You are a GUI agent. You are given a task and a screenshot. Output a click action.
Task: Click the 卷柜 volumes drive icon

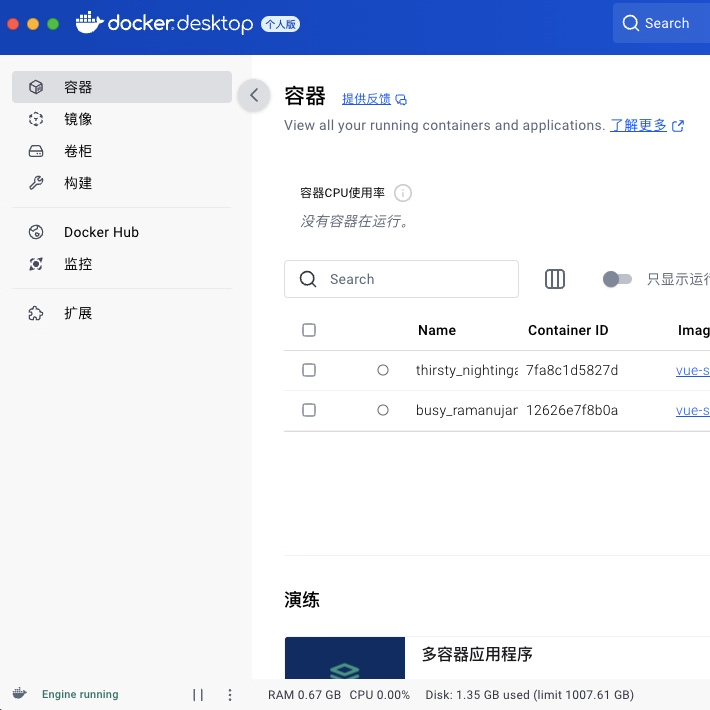click(x=36, y=151)
